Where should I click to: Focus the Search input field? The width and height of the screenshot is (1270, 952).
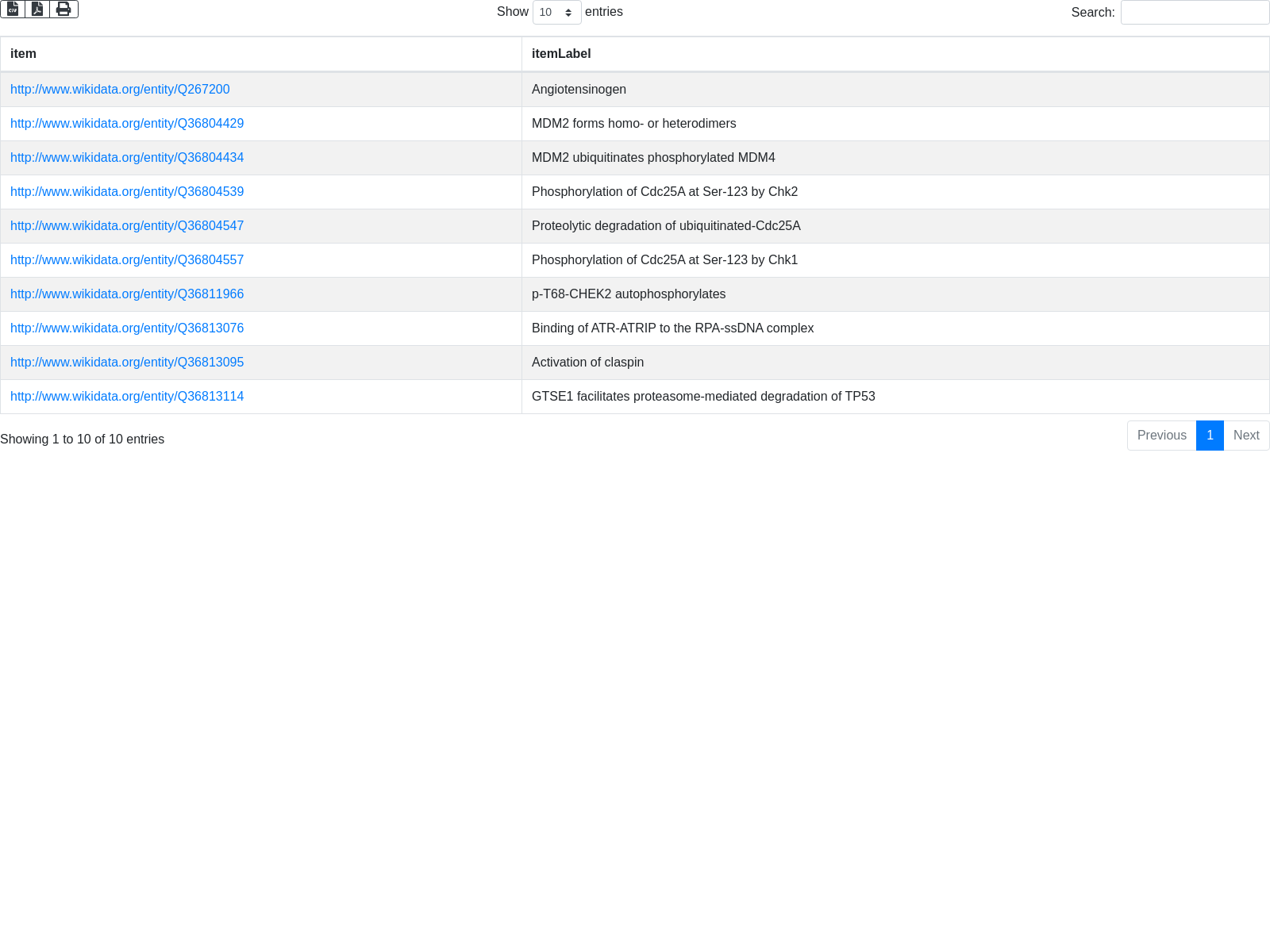pos(1195,13)
